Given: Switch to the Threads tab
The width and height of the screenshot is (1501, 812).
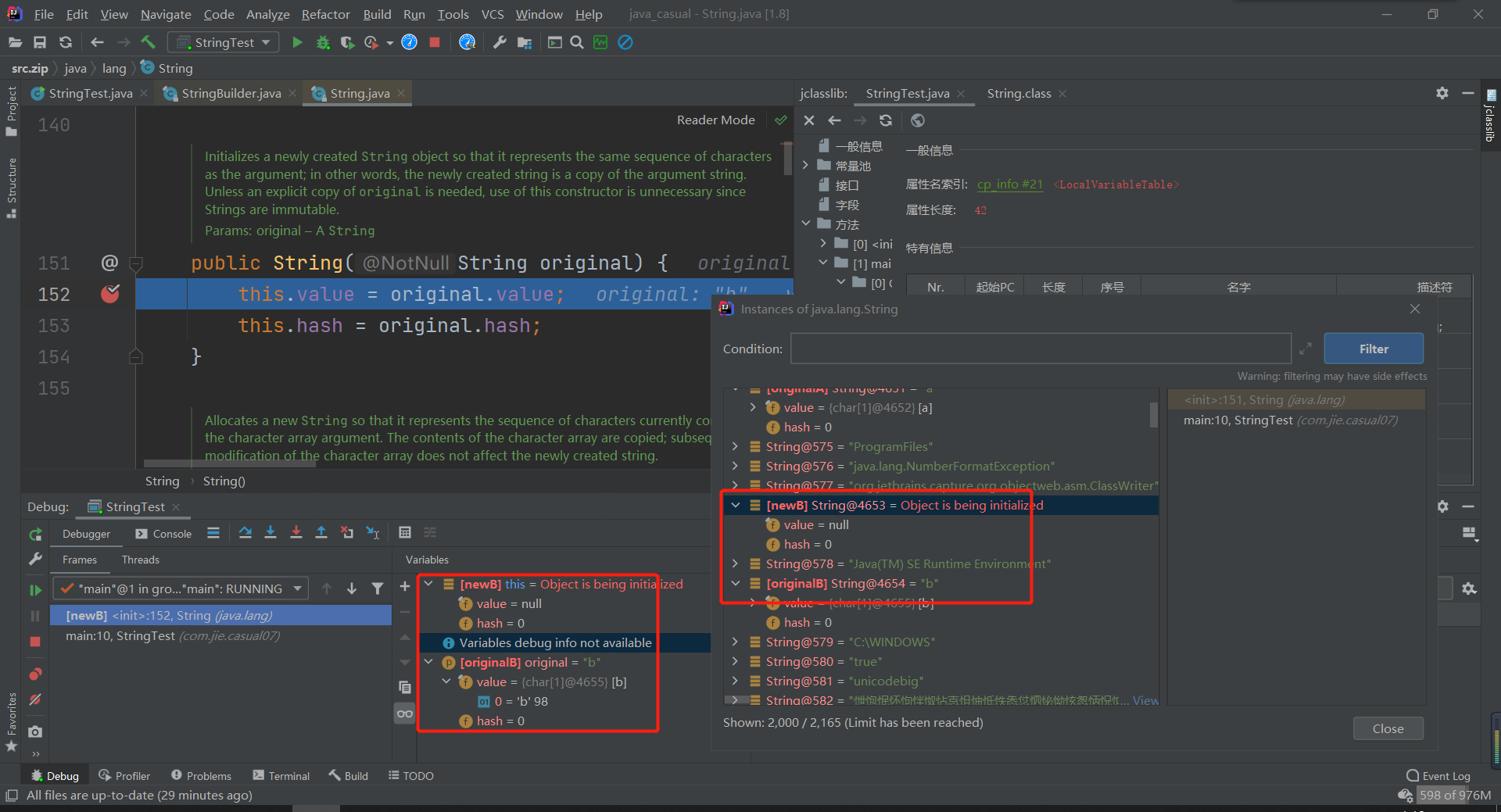Looking at the screenshot, I should [x=141, y=560].
